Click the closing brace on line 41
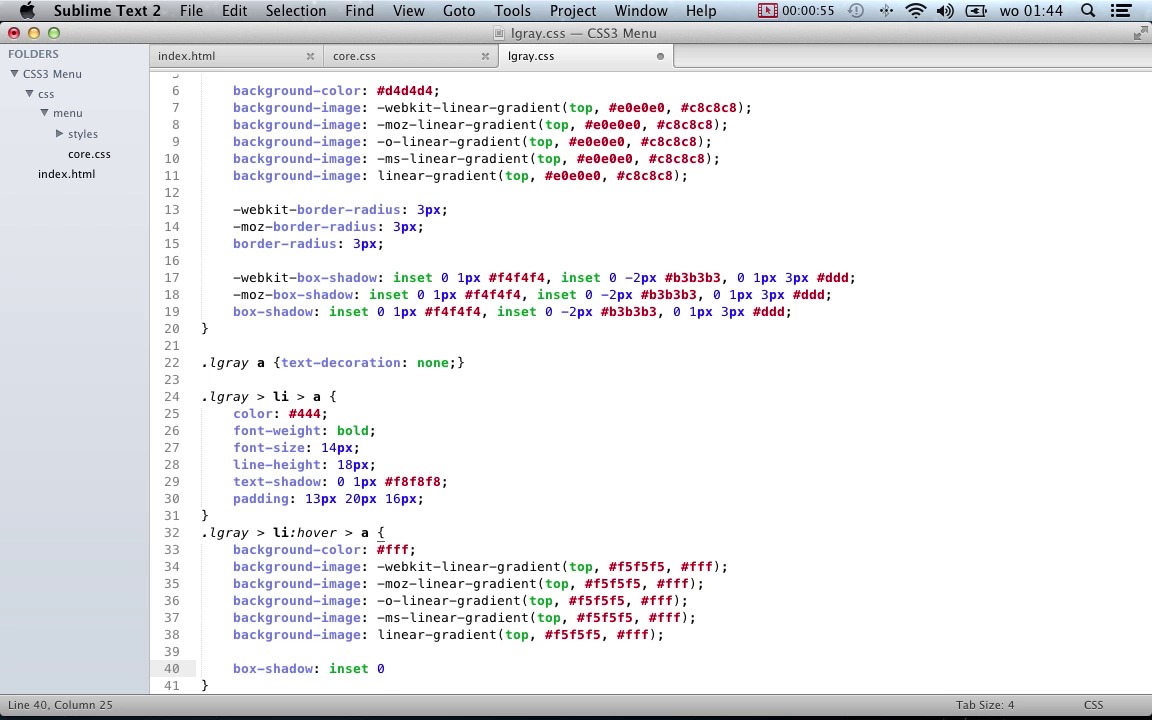The image size is (1152, 720). coord(205,685)
